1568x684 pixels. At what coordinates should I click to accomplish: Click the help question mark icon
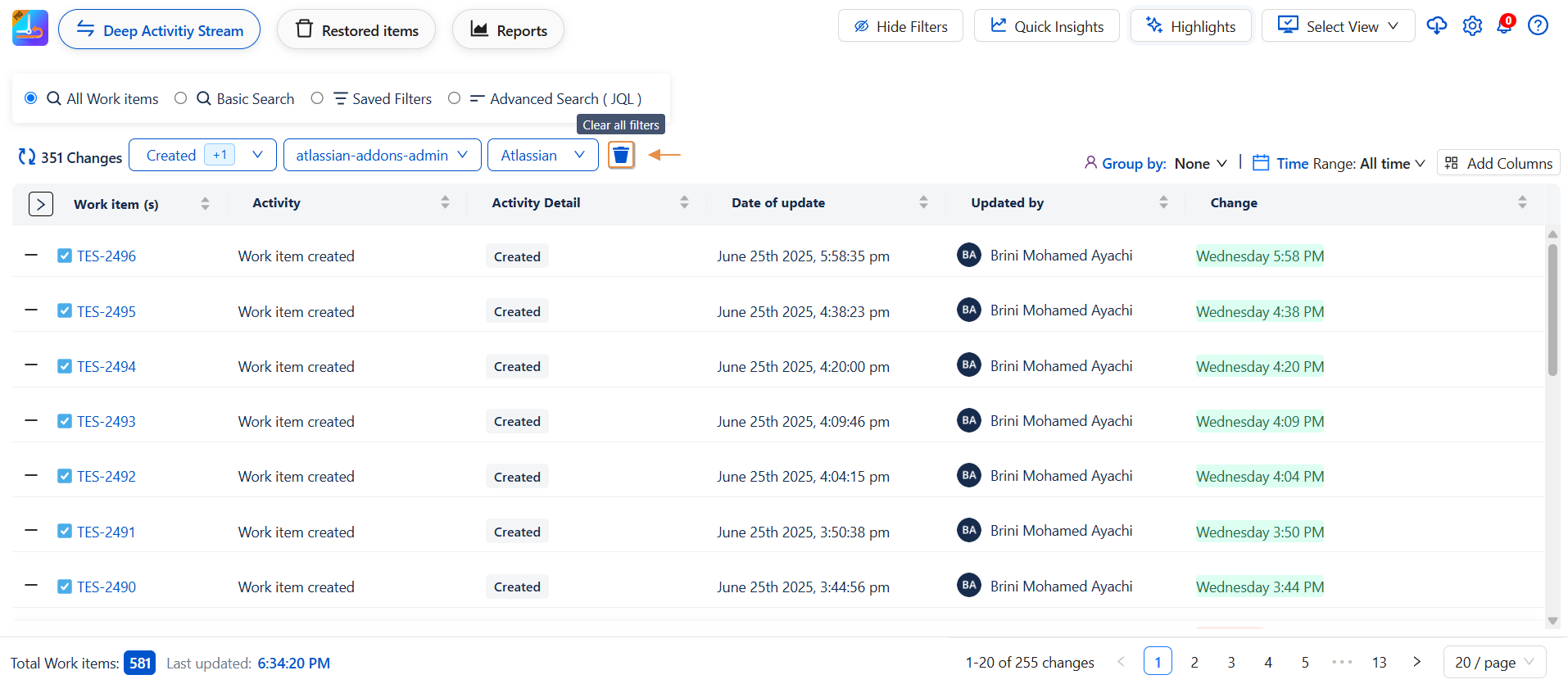(1538, 26)
